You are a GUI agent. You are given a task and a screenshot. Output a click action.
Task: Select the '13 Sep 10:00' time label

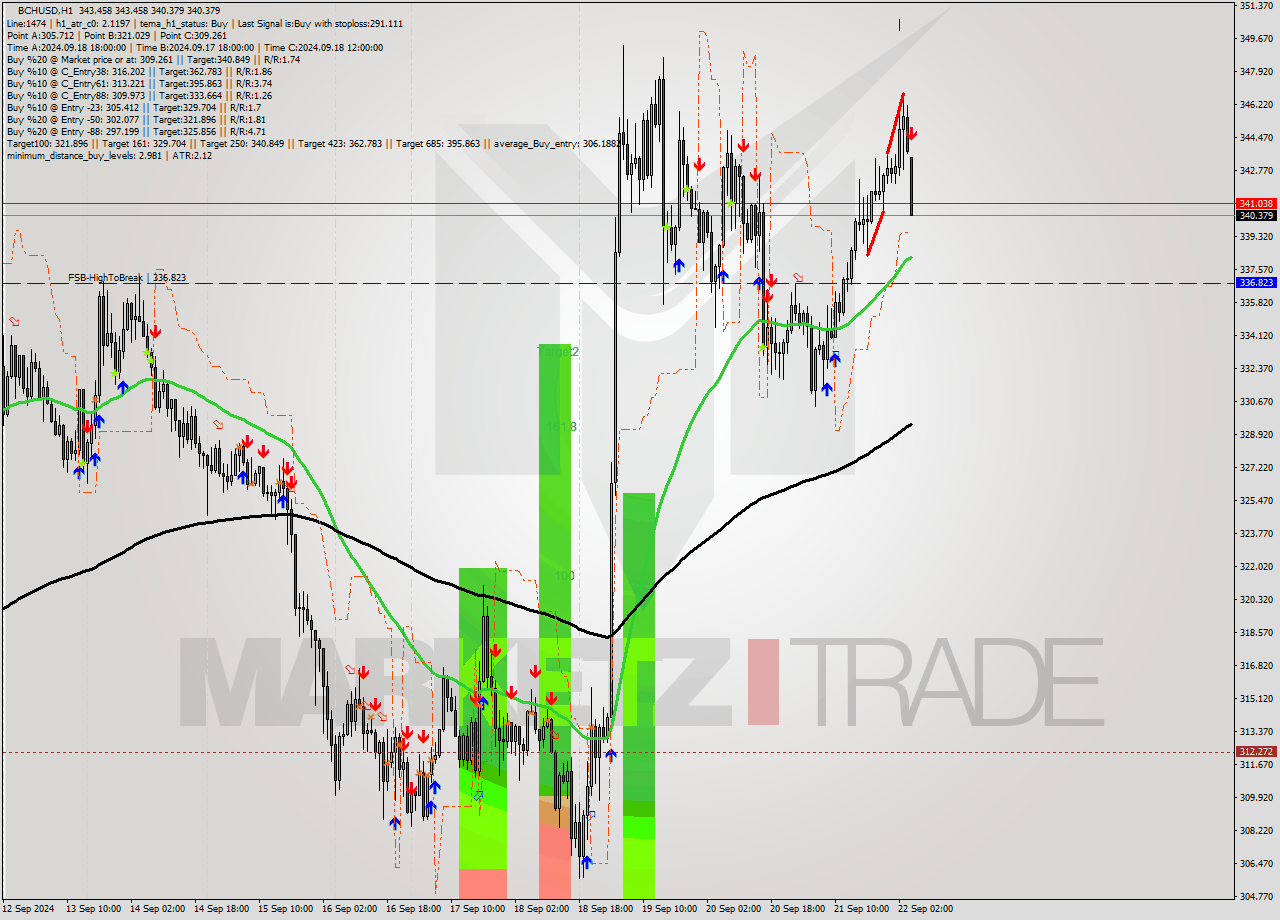tap(93, 909)
